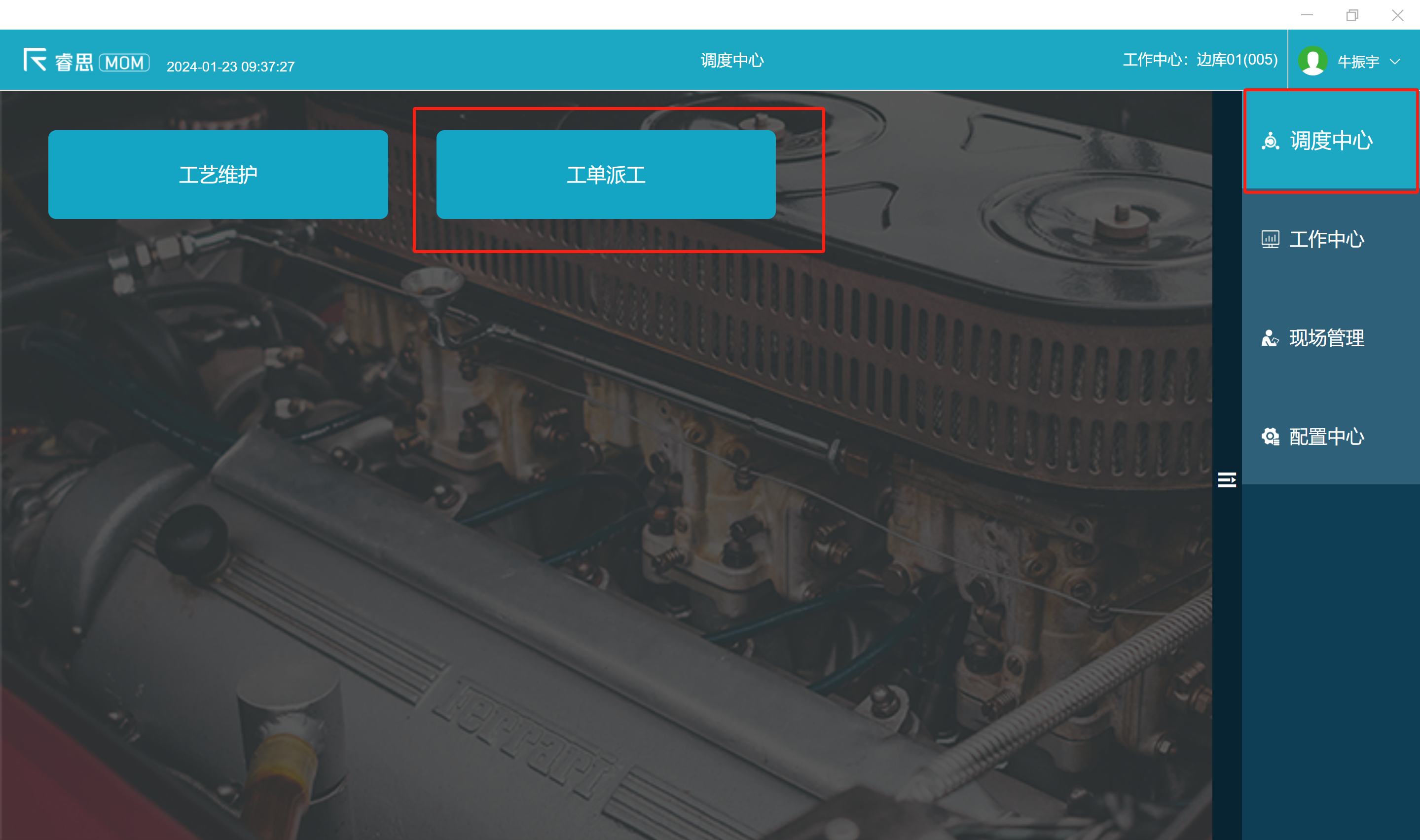
Task: Click the 配置中心 gear icon in sidebar
Action: pyautogui.click(x=1270, y=437)
